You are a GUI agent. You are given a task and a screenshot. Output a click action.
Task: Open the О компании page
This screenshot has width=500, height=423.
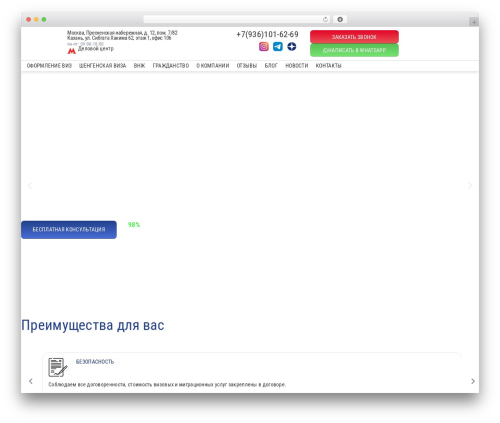coord(213,66)
